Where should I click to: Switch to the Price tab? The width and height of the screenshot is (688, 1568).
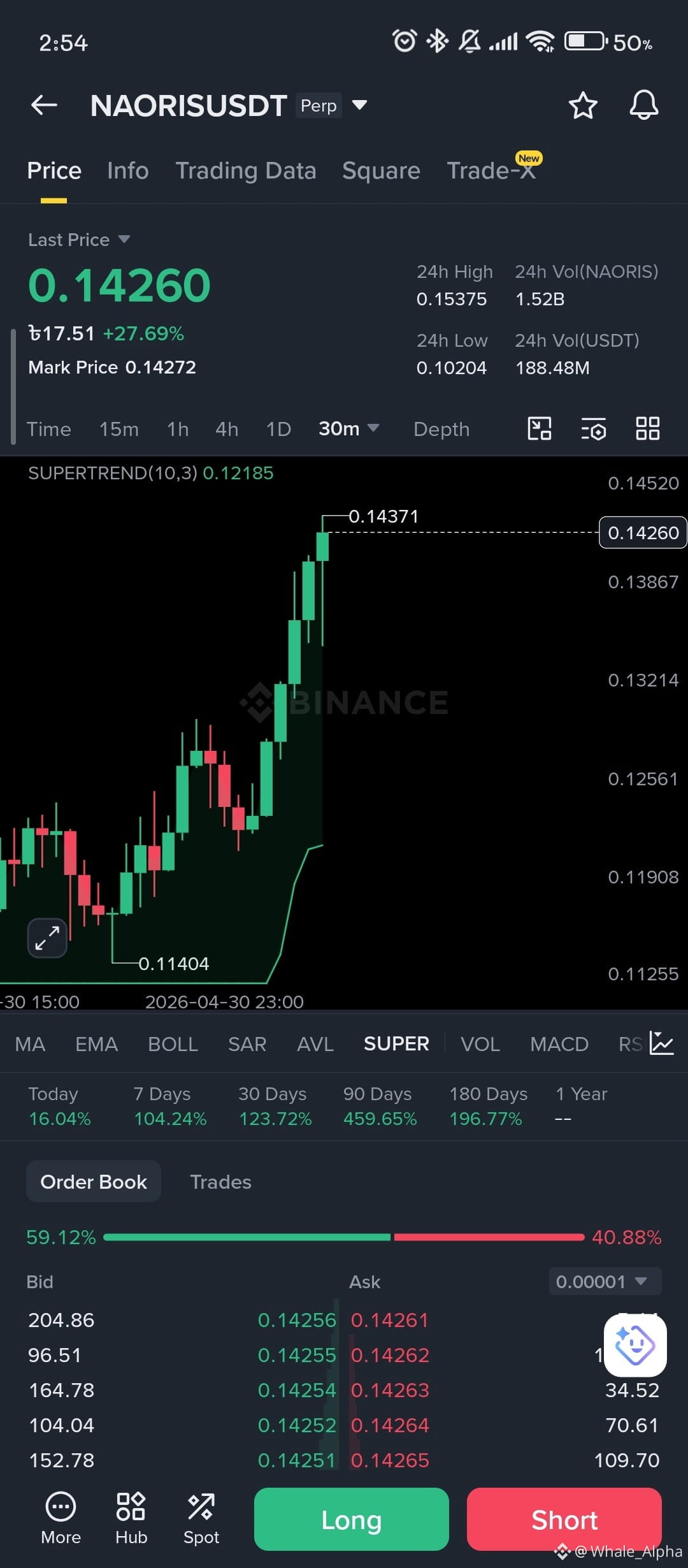[x=54, y=171]
